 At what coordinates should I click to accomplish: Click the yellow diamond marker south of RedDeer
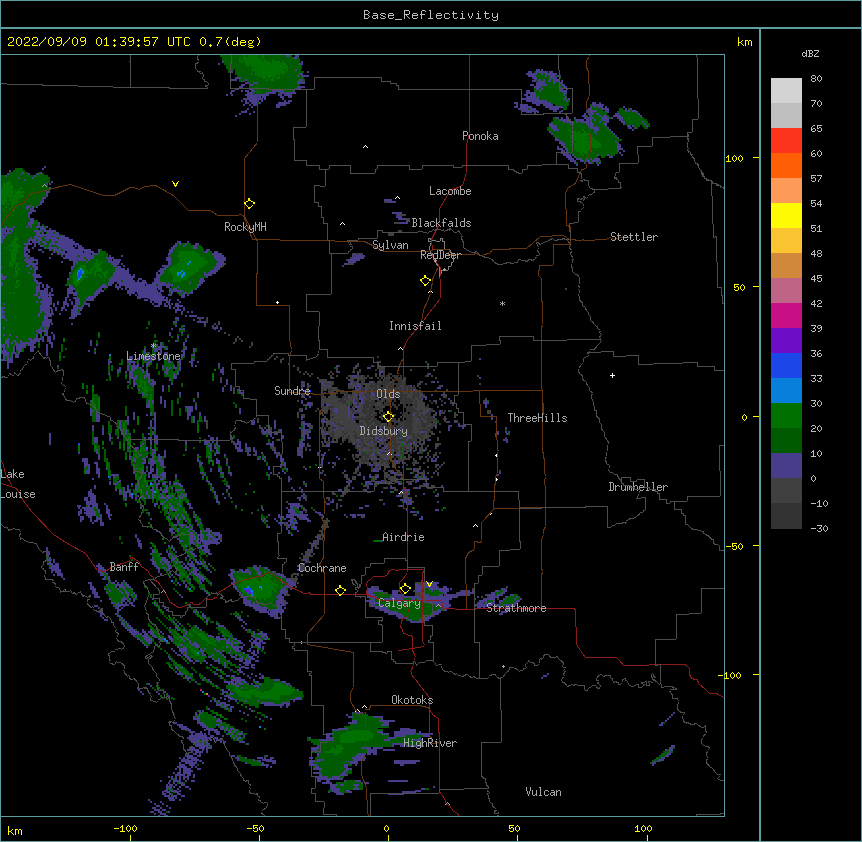[425, 280]
